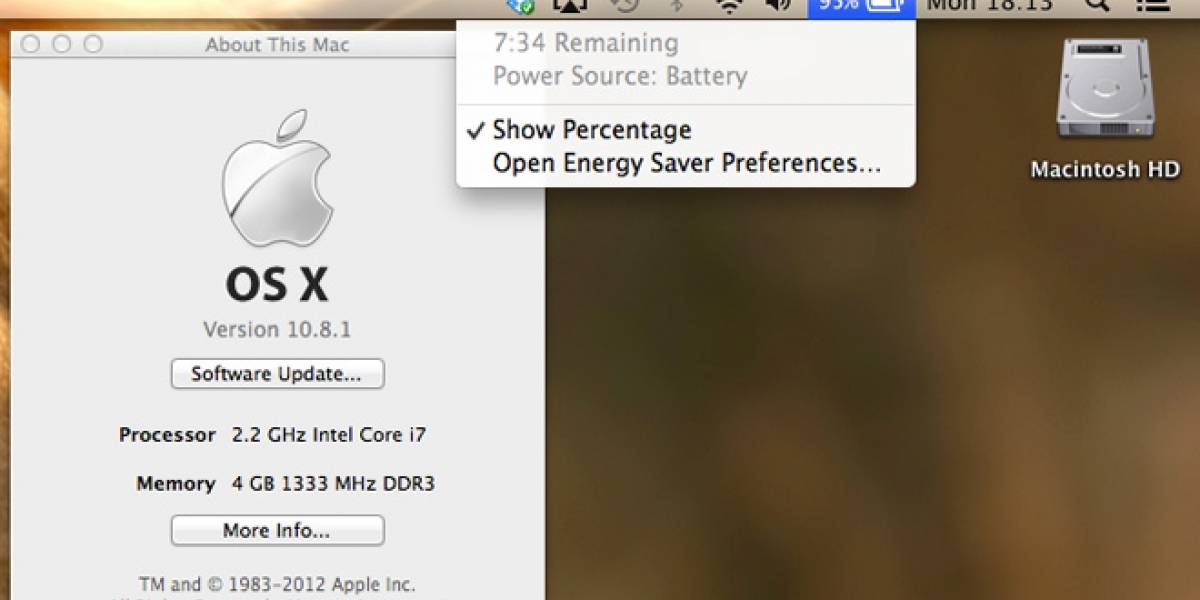Viewport: 1200px width, 600px height.
Task: Click the More Info… button
Action: [277, 530]
